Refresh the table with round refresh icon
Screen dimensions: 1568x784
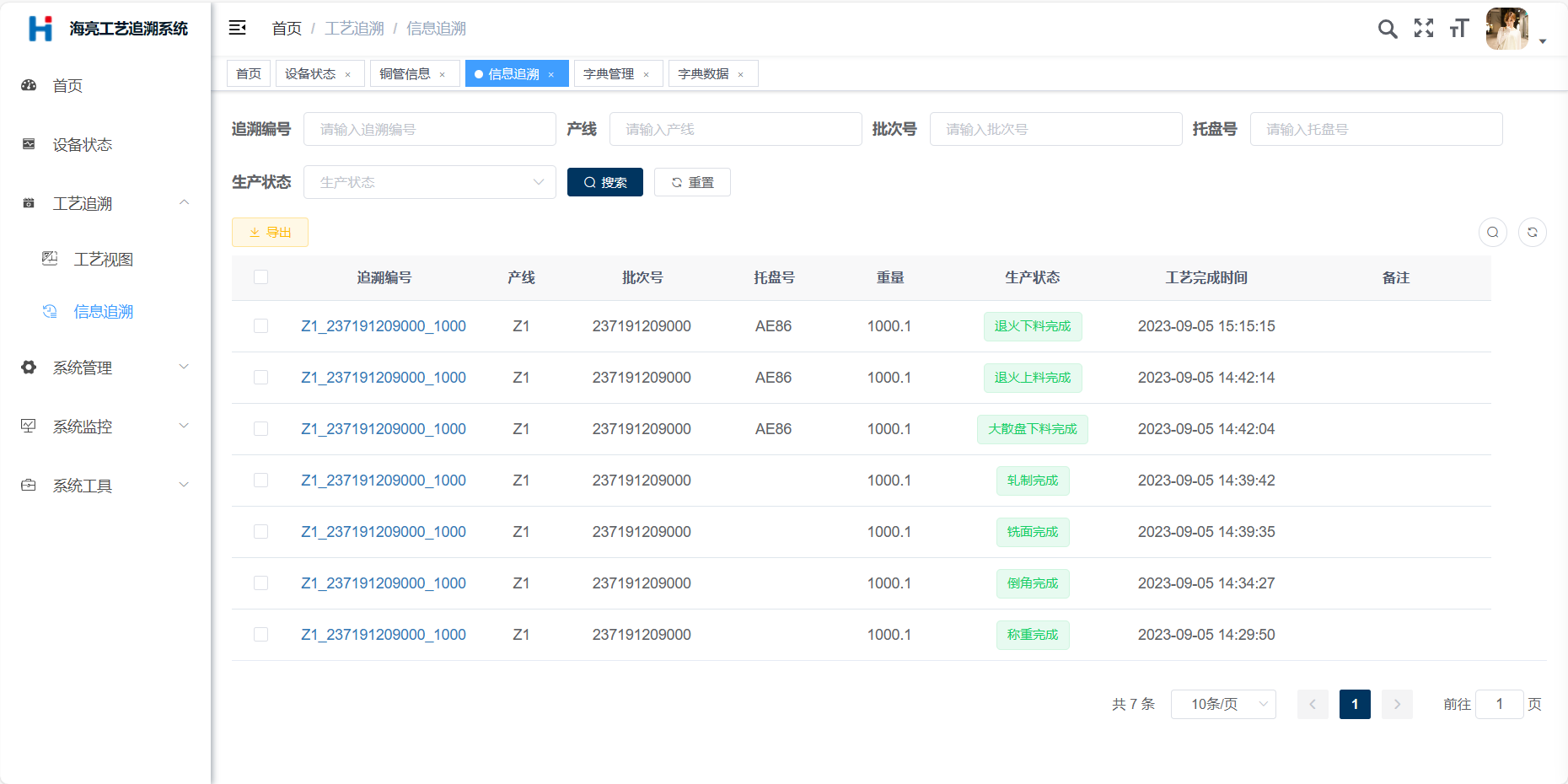tap(1533, 232)
